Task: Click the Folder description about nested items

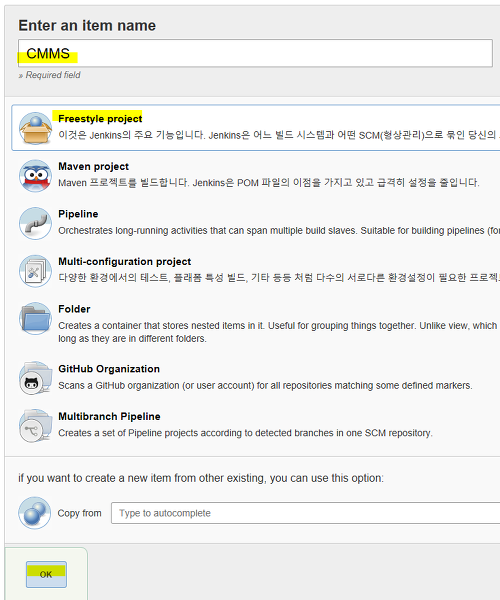Action: tap(279, 332)
